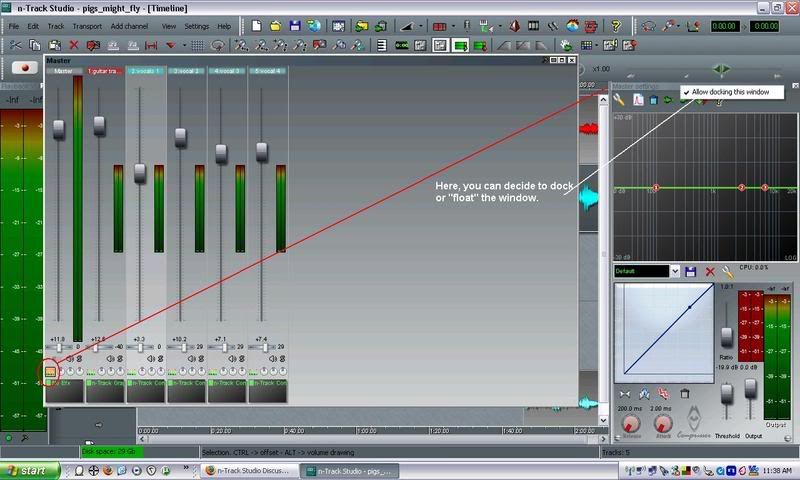Click the Windows start button
Image resolution: width=800 pixels, height=480 pixels.
[x=30, y=470]
